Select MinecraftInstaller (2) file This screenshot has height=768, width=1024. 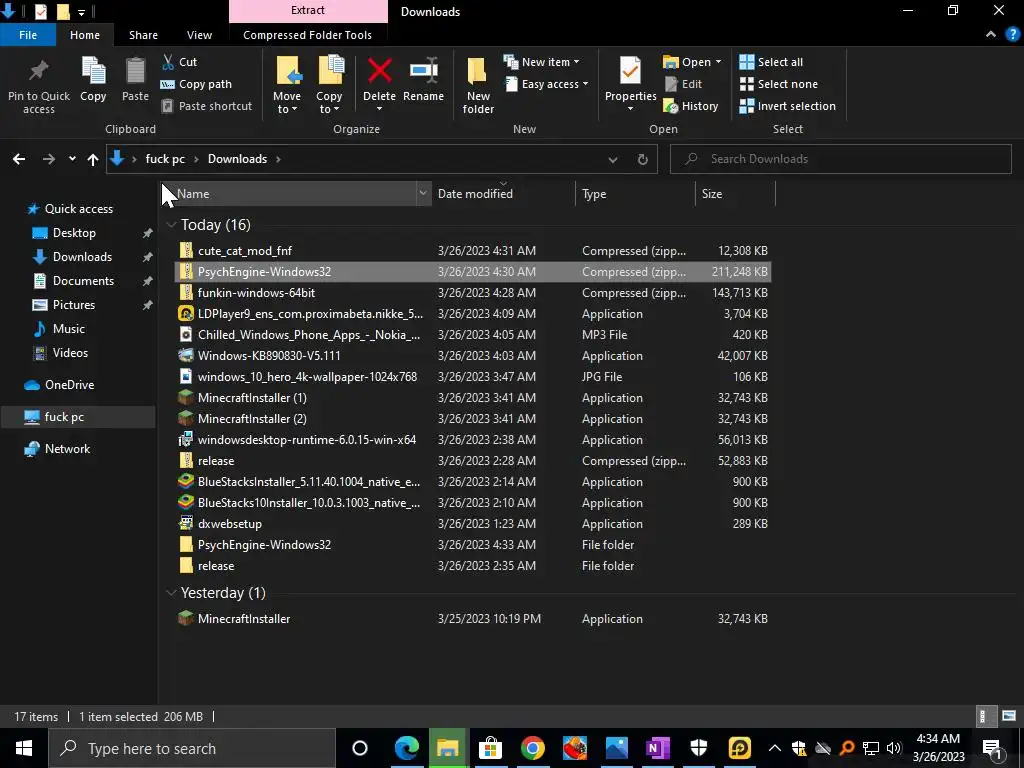(x=472, y=419)
